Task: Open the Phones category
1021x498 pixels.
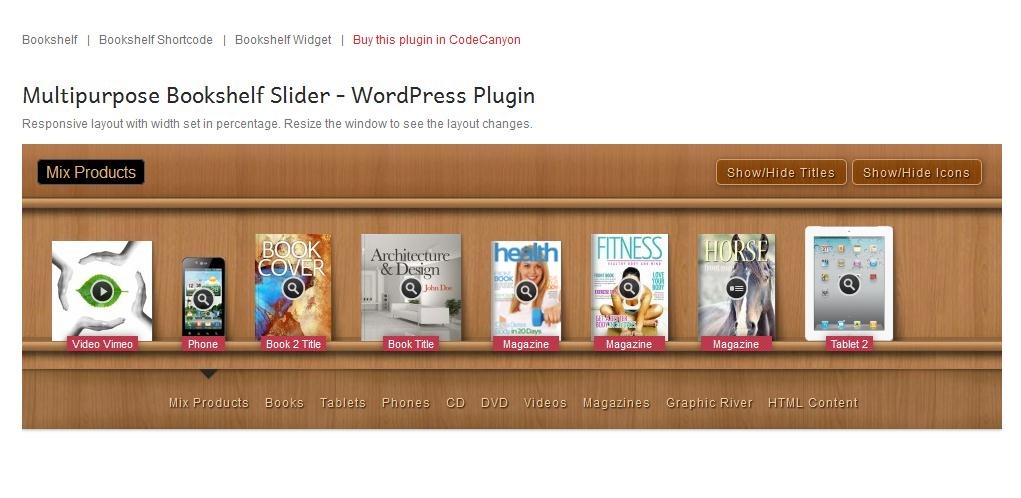Action: tap(406, 403)
